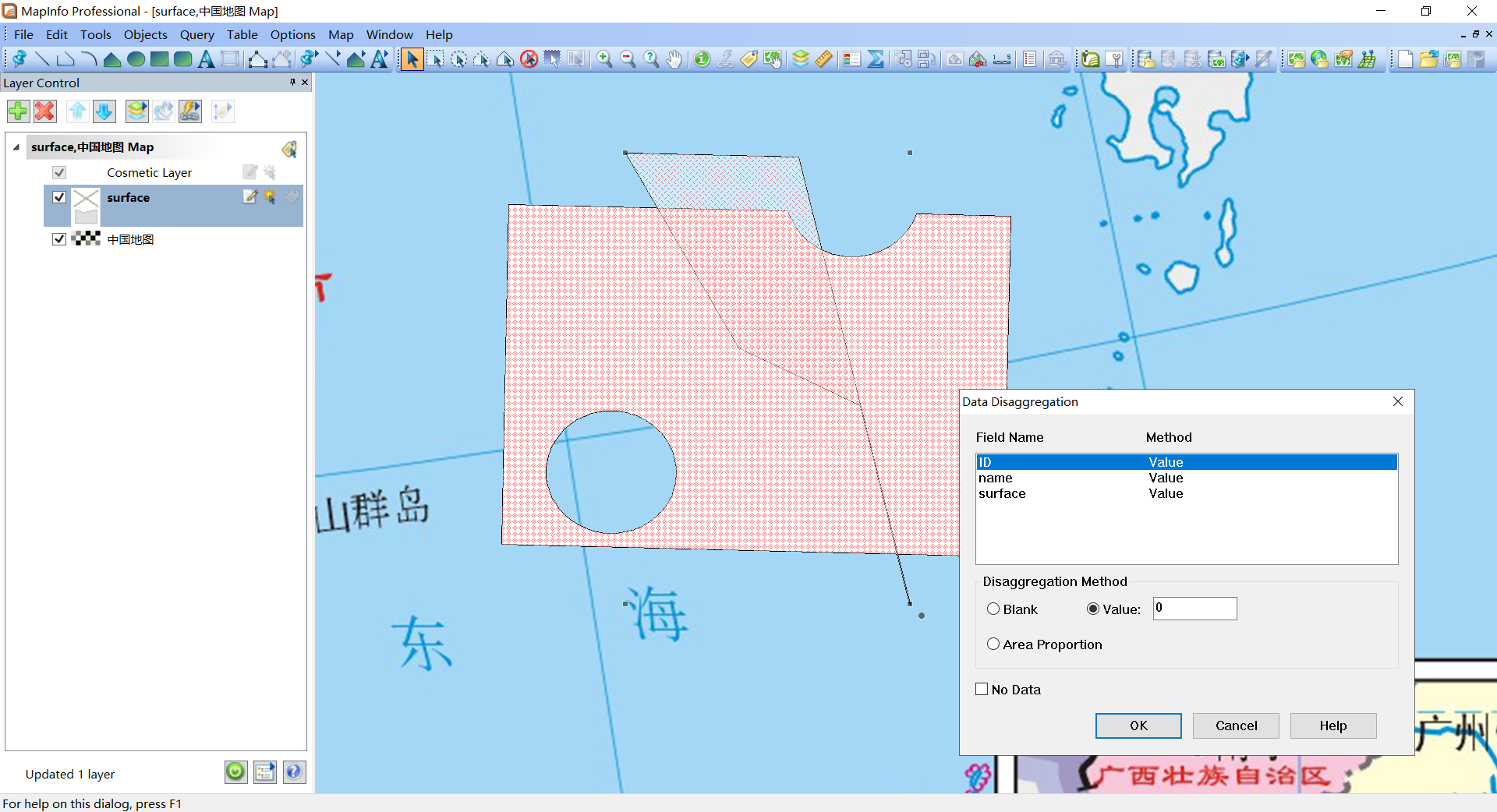The height and width of the screenshot is (812, 1497).
Task: Pin the Layer Control panel
Action: [x=292, y=82]
